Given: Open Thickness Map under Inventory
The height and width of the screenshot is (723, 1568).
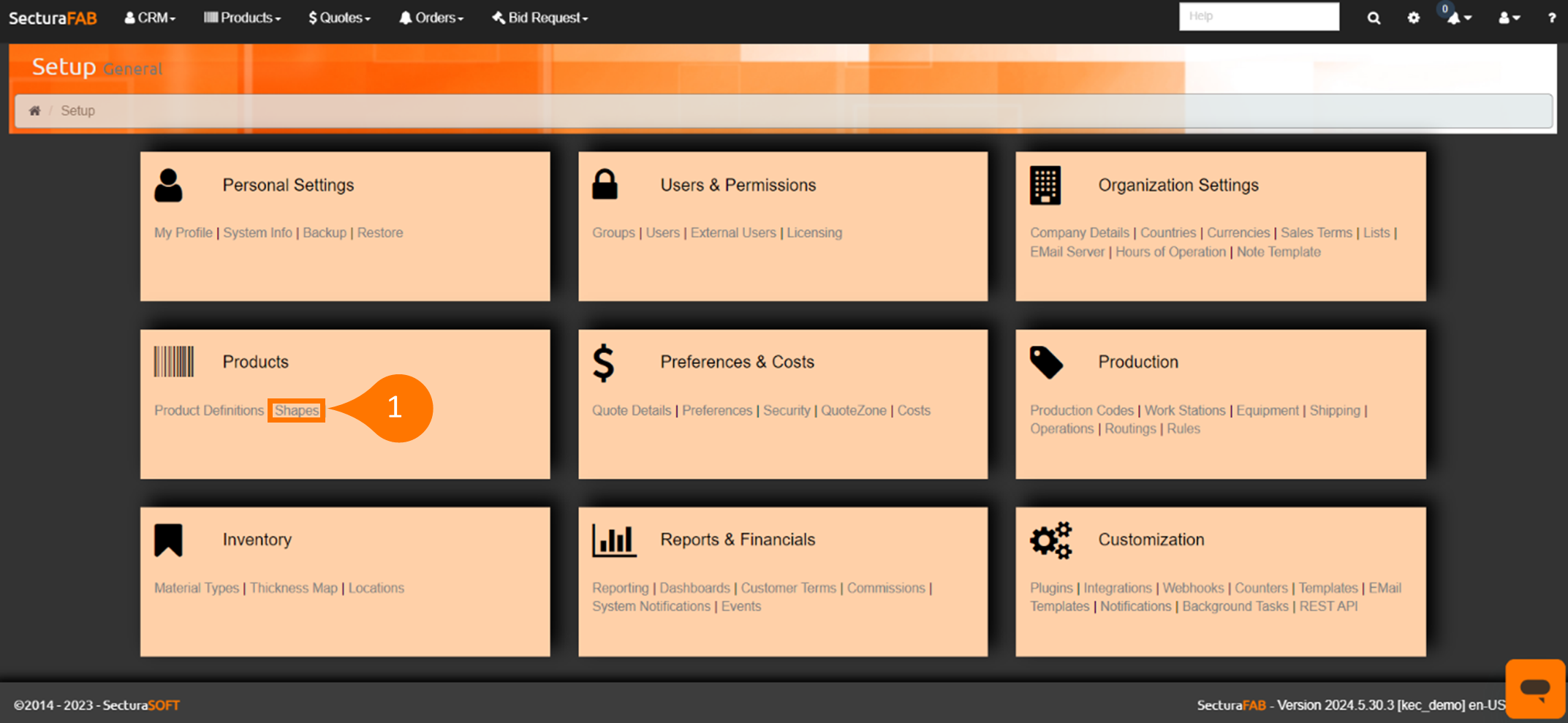Looking at the screenshot, I should (x=293, y=588).
